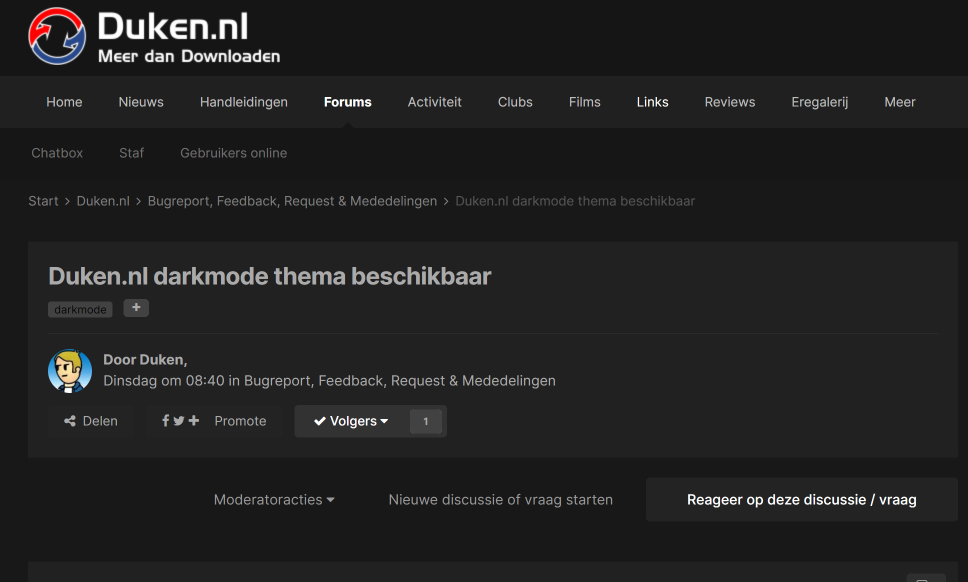This screenshot has height=582, width=968.
Task: Click Nieuwe discussie of vraag starten
Action: pyautogui.click(x=501, y=500)
